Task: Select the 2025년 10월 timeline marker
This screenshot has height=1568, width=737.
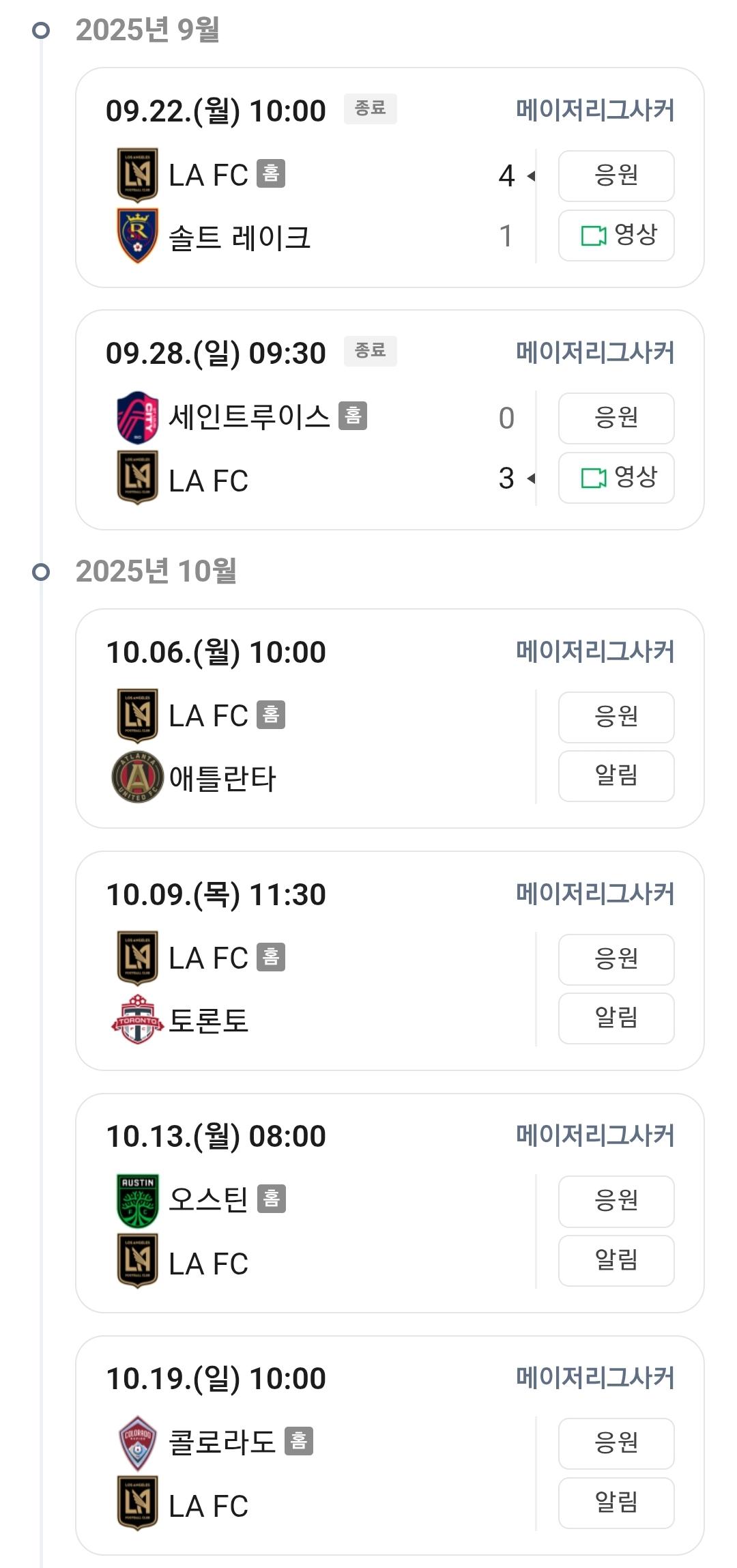Action: click(x=42, y=571)
